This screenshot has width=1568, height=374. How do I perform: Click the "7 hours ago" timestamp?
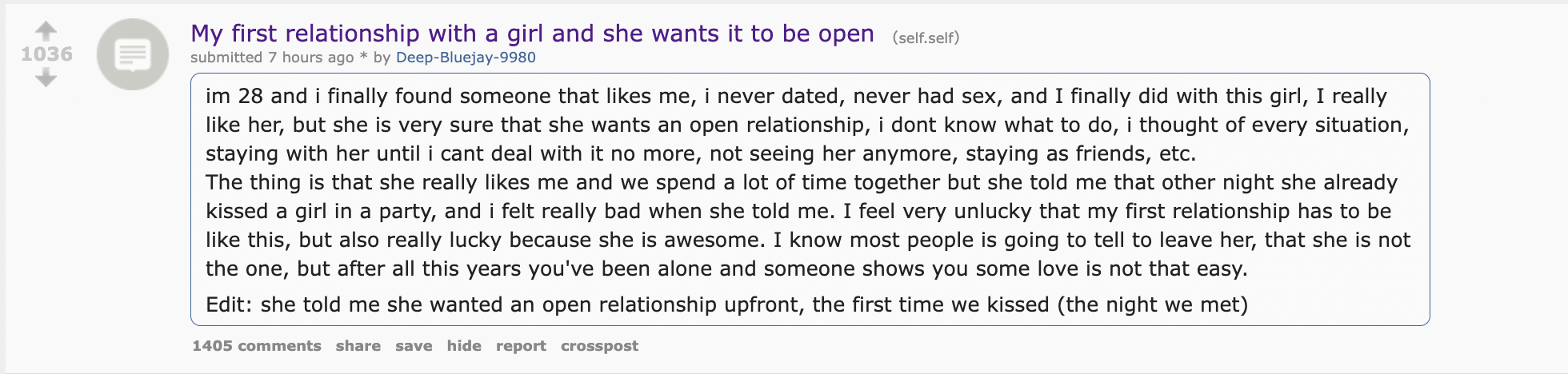pos(310,58)
